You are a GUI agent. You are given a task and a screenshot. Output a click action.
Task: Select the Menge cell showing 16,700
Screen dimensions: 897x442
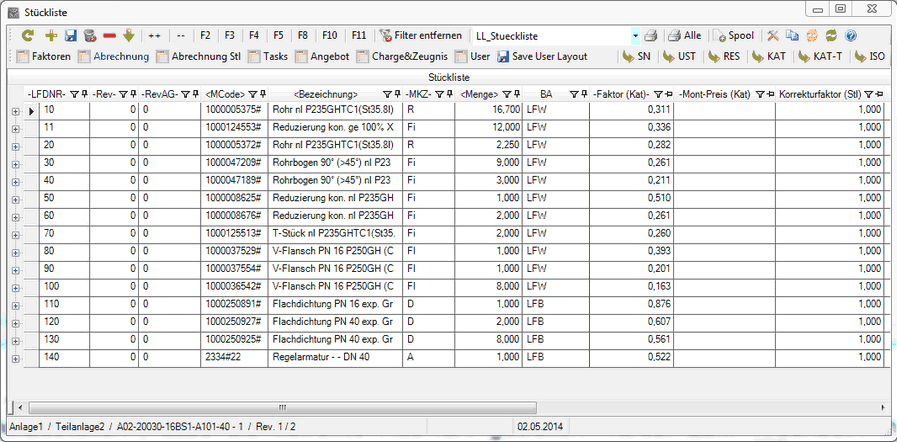(x=488, y=110)
